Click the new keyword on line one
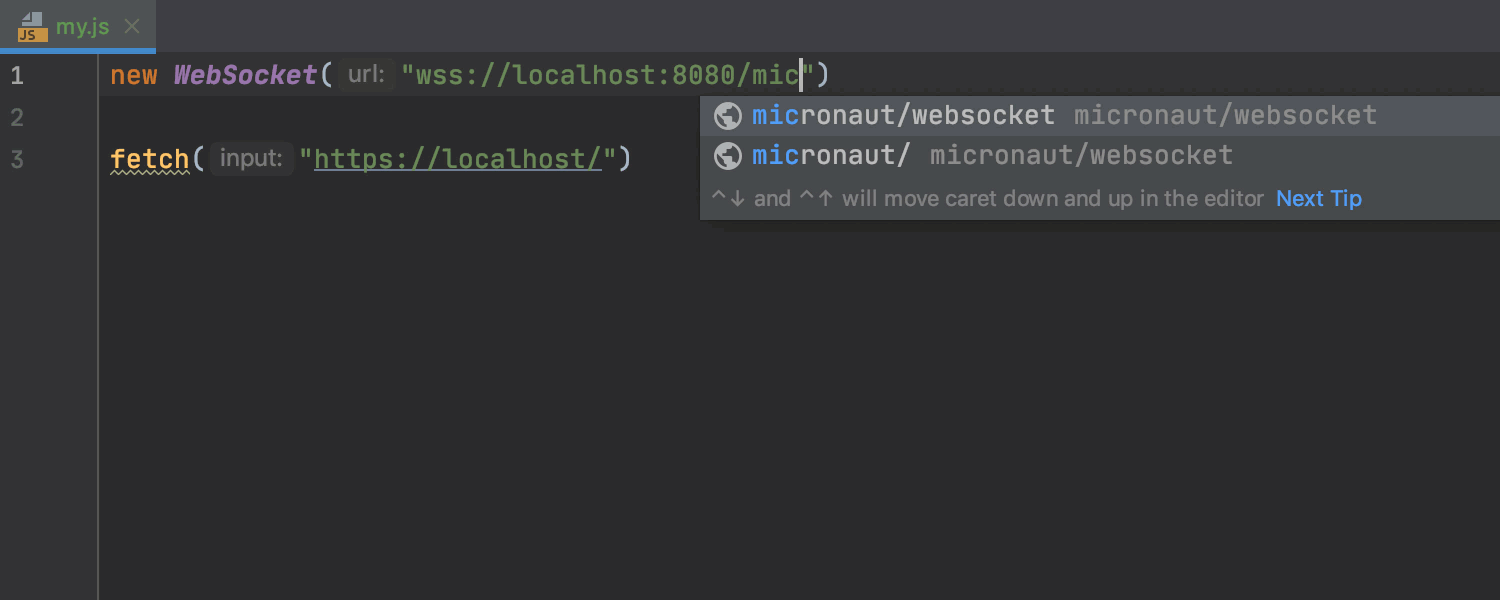This screenshot has height=600, width=1500. pyautogui.click(x=133, y=76)
